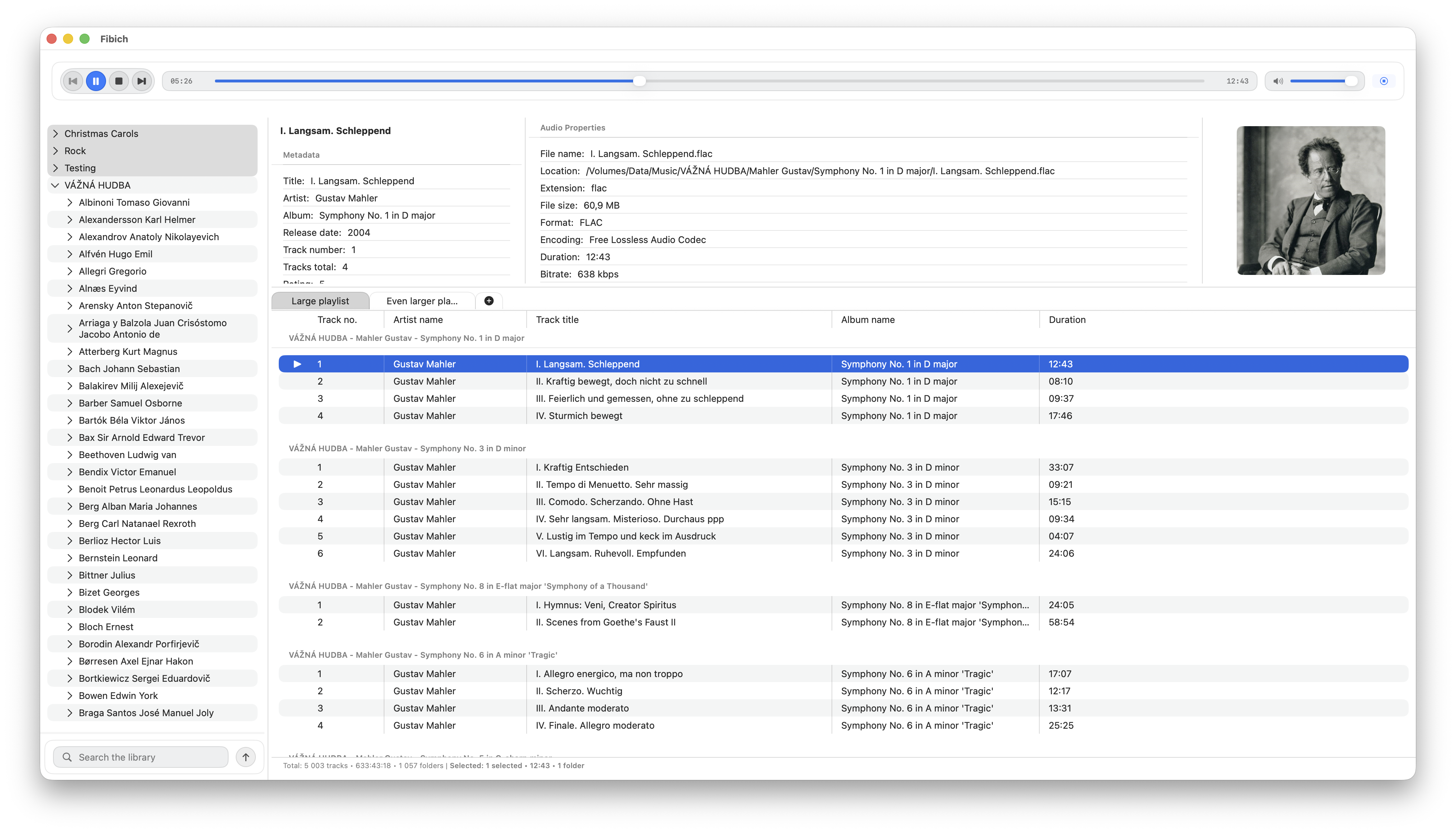Expand Borodin Alexandr Porfirjevič folder

click(70, 644)
